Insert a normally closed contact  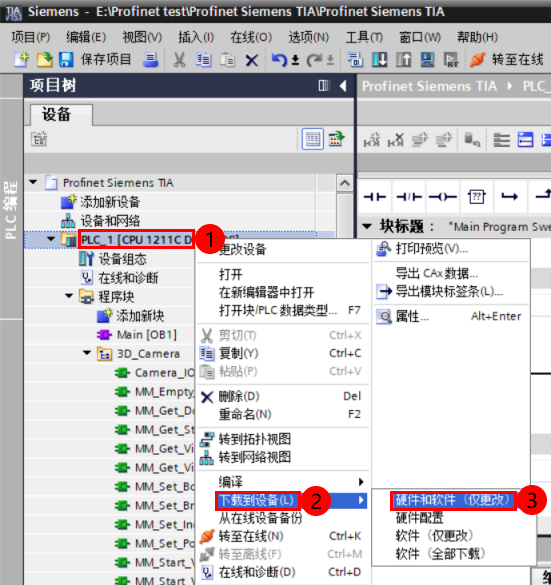pos(409,196)
